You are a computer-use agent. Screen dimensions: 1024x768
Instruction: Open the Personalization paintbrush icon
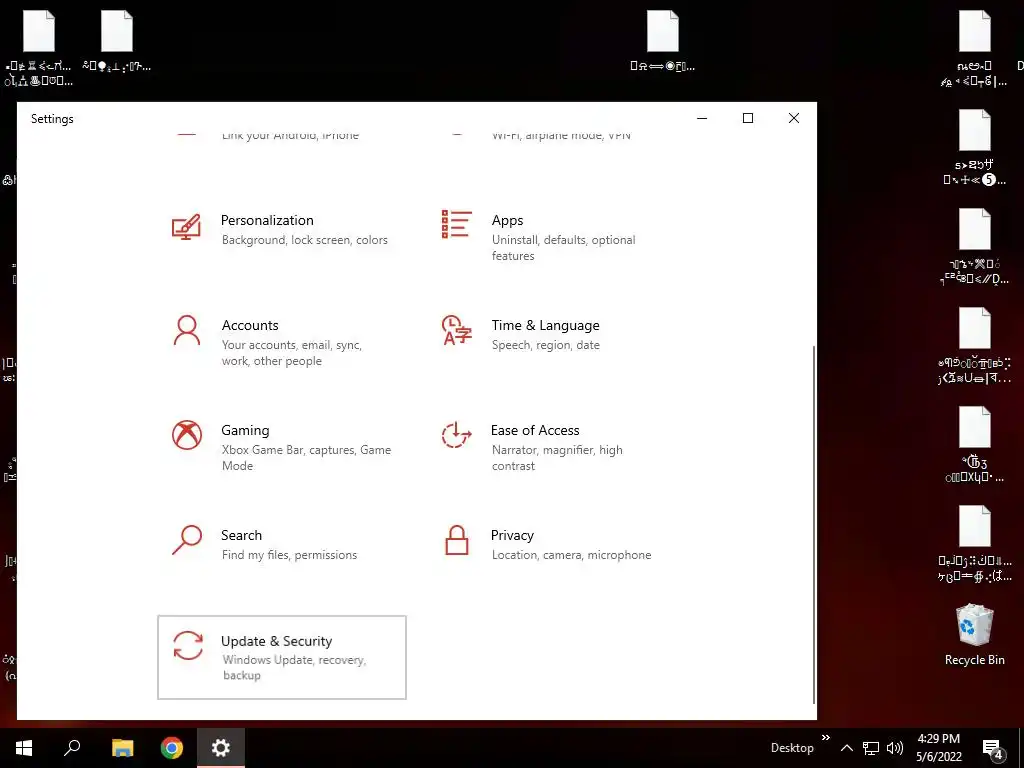(x=186, y=228)
